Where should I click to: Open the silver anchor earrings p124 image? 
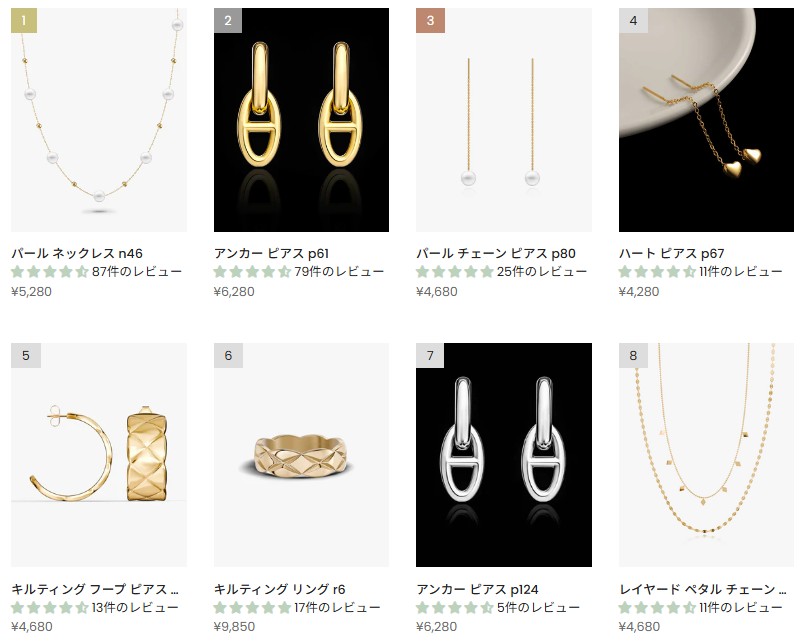[x=504, y=455]
